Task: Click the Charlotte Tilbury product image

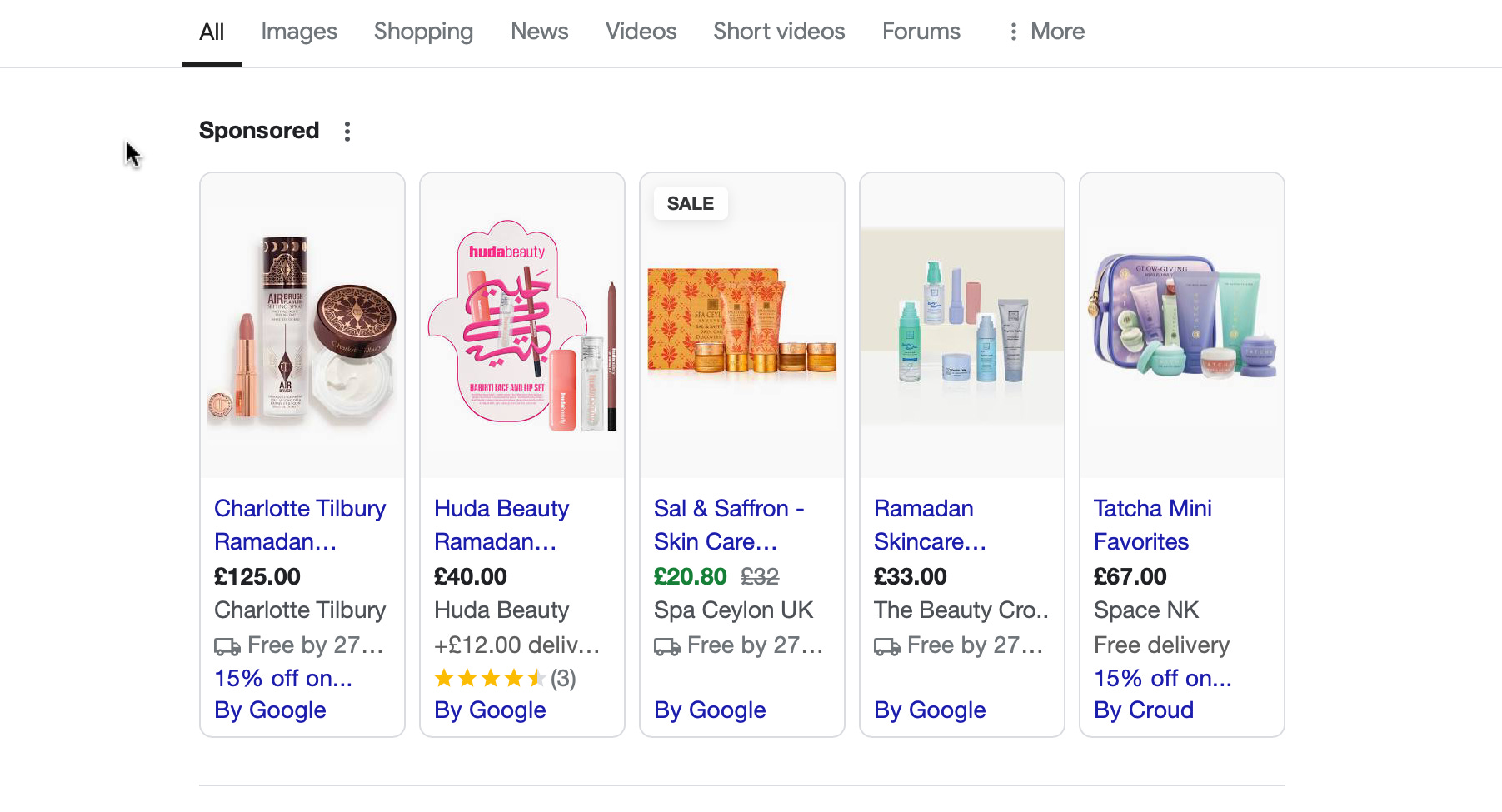Action: 302,326
